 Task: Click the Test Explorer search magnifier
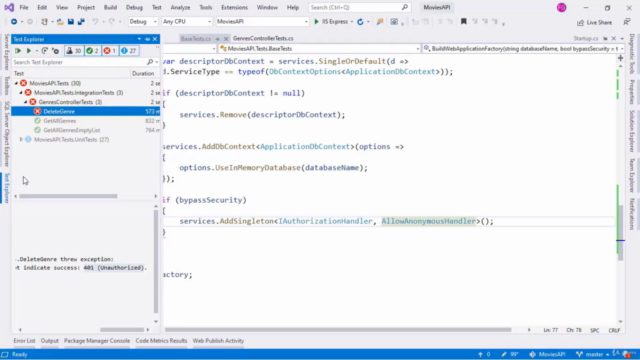tap(150, 62)
